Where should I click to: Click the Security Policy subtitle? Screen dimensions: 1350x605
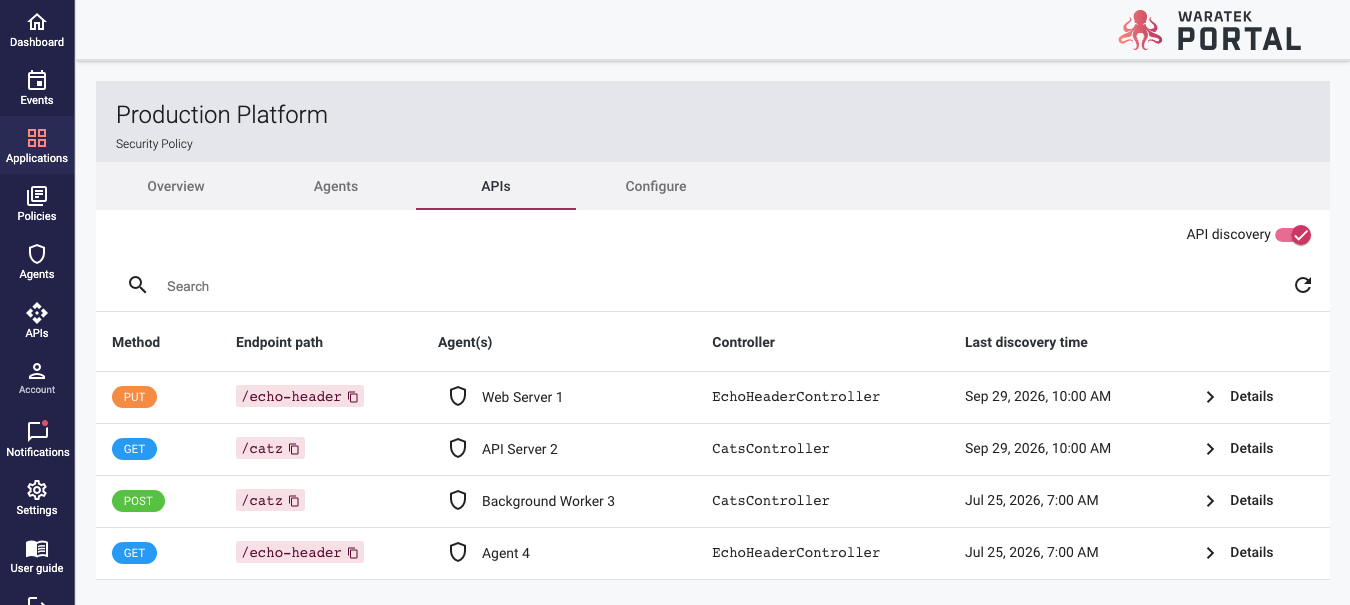(154, 144)
